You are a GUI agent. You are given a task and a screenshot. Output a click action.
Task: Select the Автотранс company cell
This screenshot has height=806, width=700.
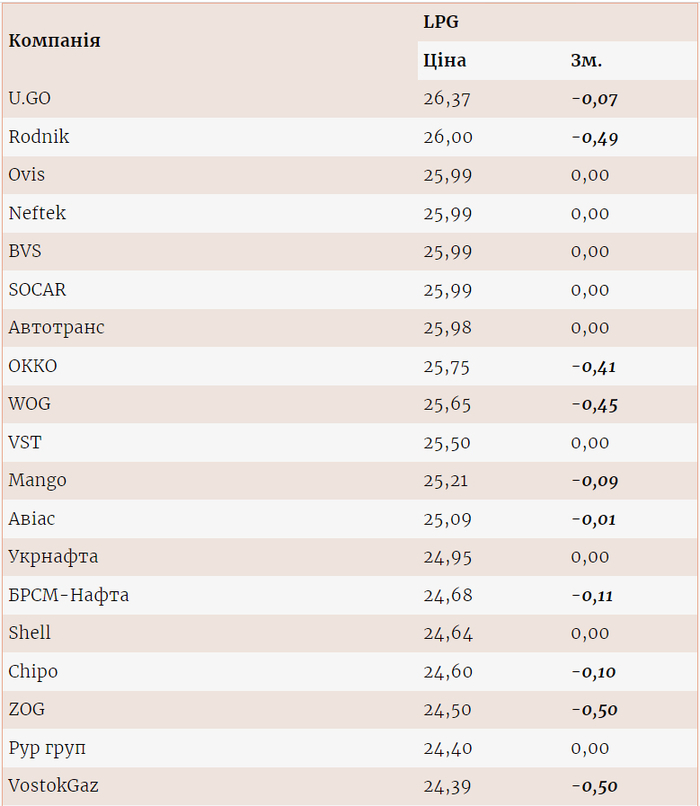(56, 328)
